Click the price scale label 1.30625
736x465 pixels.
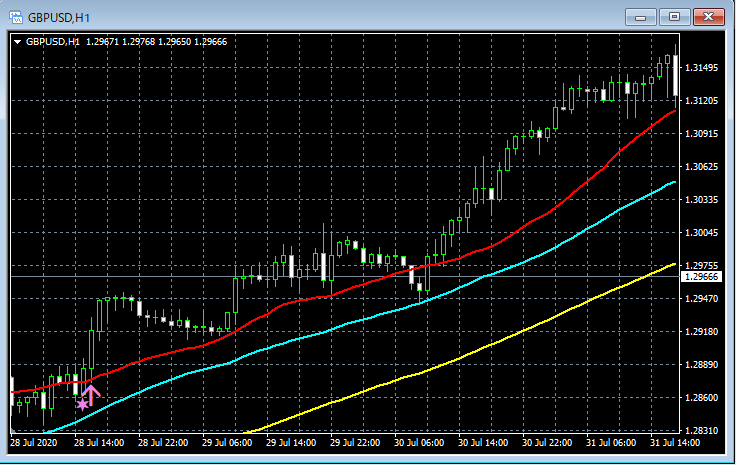coord(701,167)
